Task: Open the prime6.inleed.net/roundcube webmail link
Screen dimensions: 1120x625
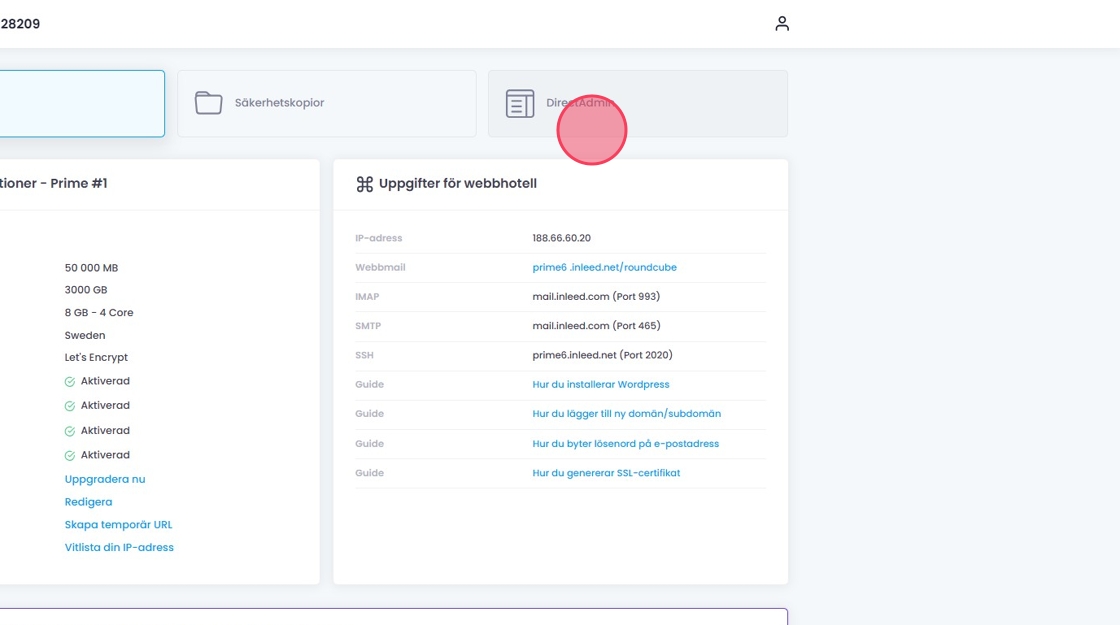Action: point(604,268)
